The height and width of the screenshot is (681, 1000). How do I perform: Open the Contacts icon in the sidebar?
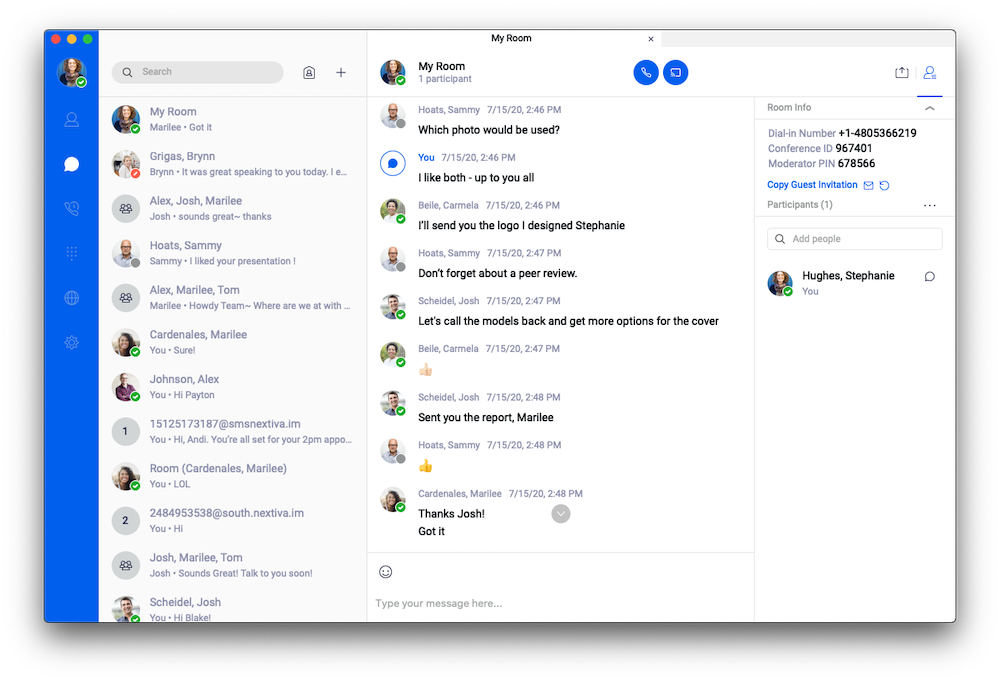71,119
